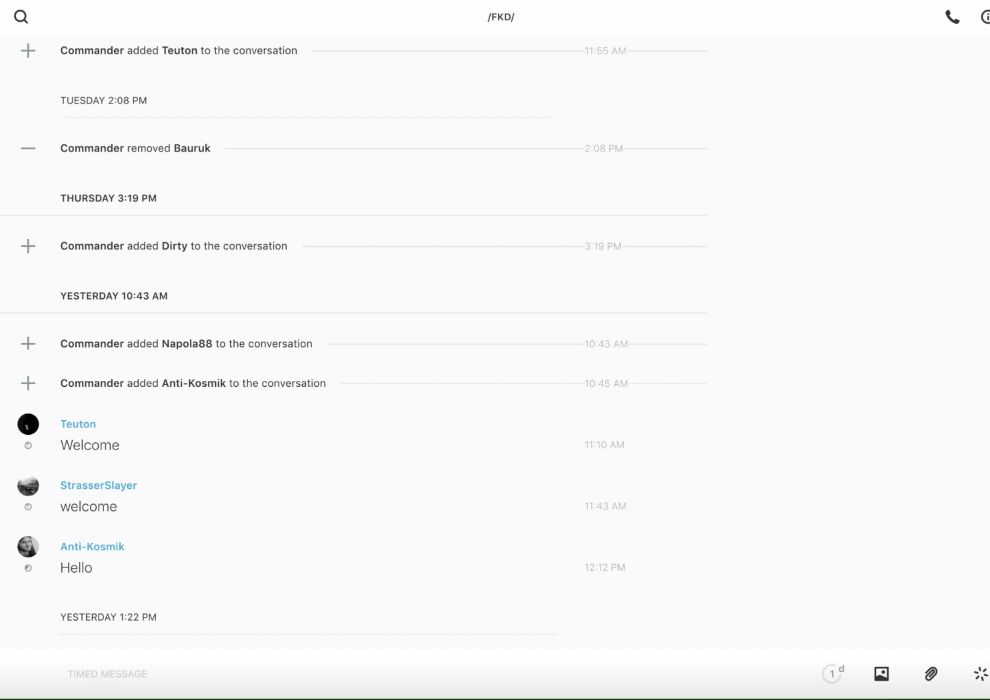The width and height of the screenshot is (990, 700).
Task: Click the StrasserSlayer username link
Action: [x=98, y=485]
